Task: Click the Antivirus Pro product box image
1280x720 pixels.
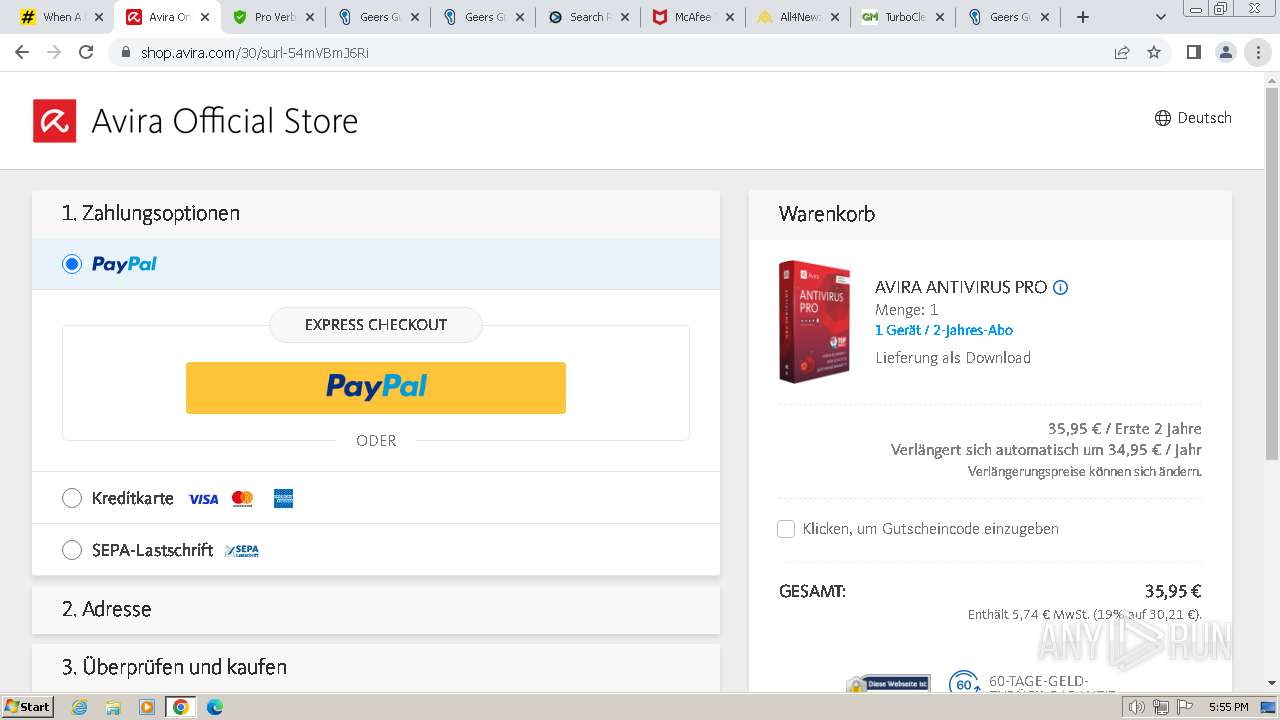Action: click(x=814, y=321)
